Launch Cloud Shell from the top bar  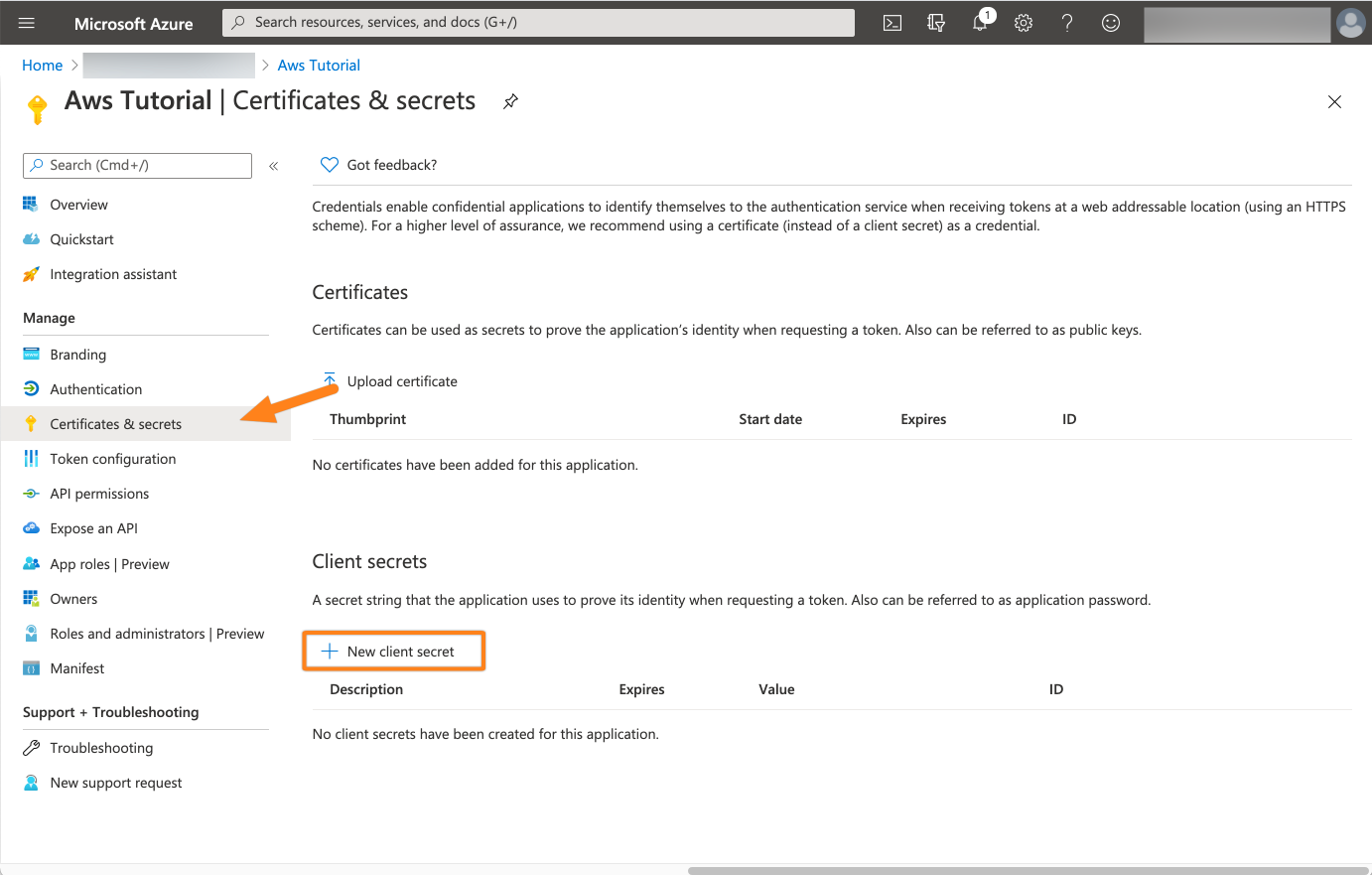coord(892,23)
